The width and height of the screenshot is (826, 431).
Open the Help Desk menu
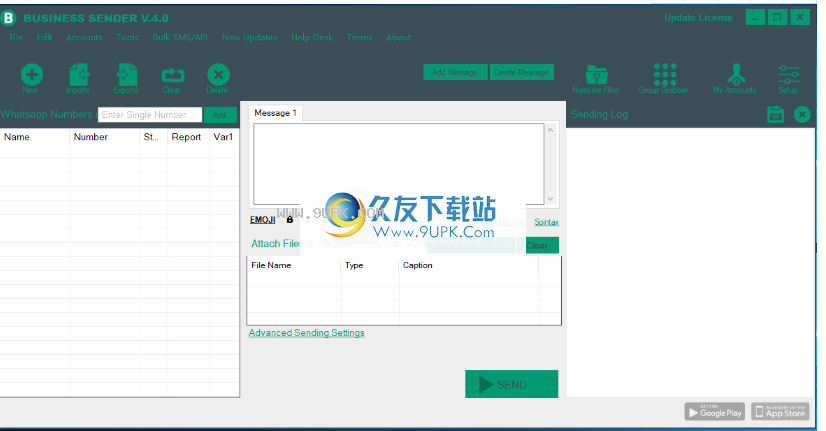(312, 37)
